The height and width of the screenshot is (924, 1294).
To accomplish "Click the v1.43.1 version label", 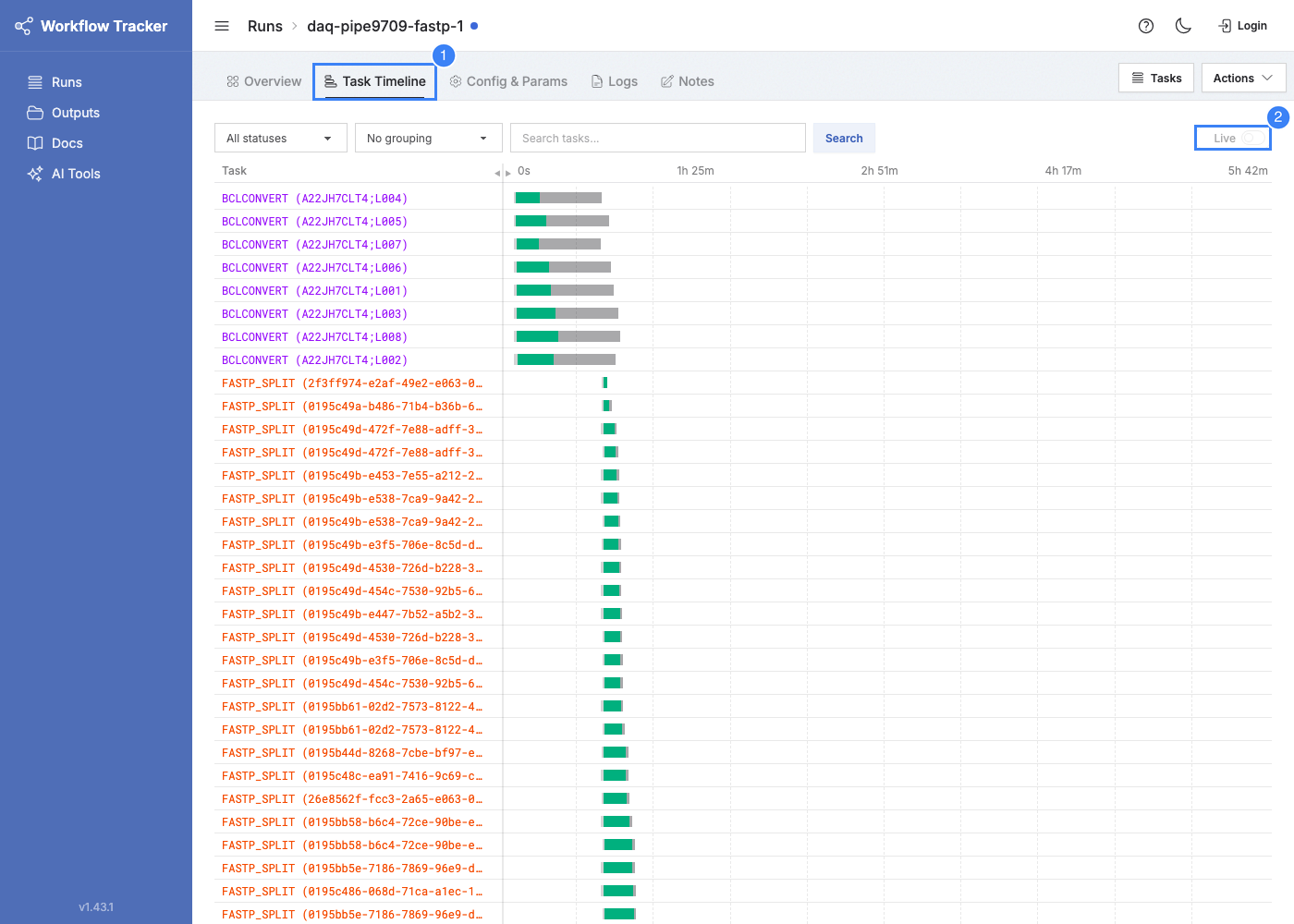I will [96, 907].
